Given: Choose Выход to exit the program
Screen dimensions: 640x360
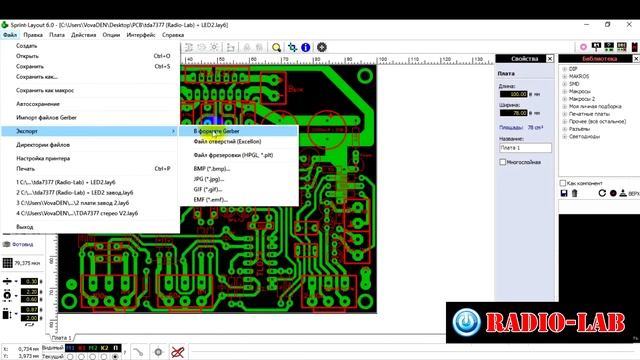Looking at the screenshot, I should (x=90, y=227).
